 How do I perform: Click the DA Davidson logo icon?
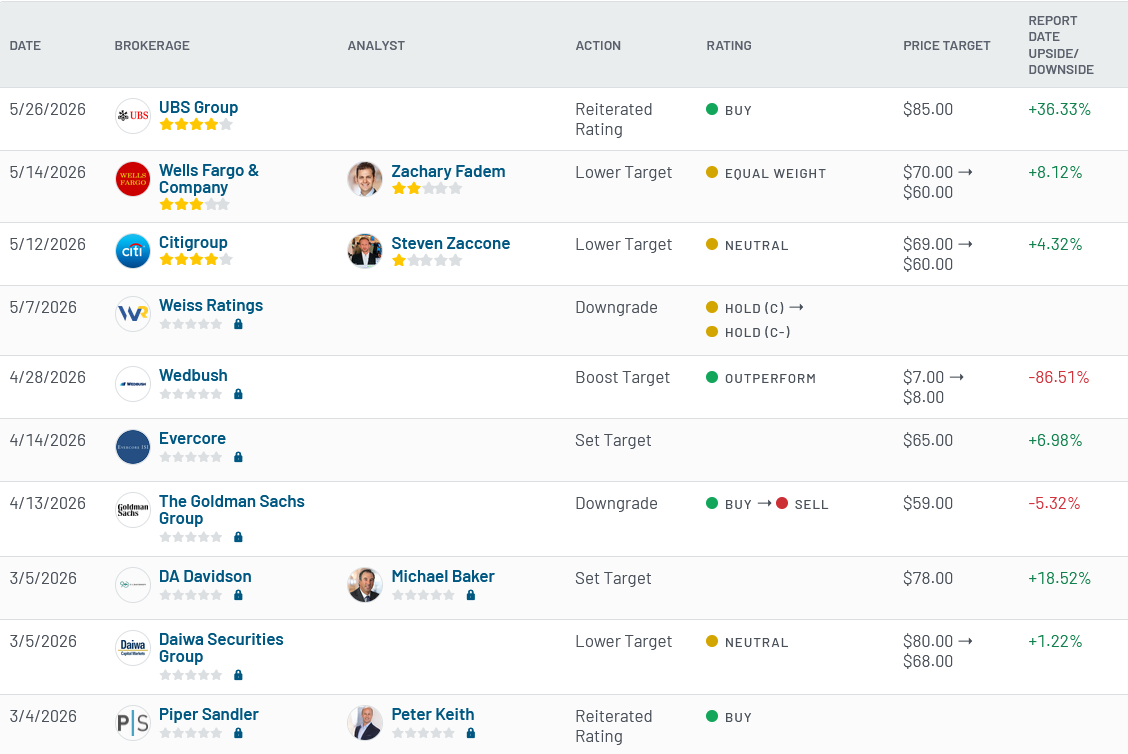(133, 585)
